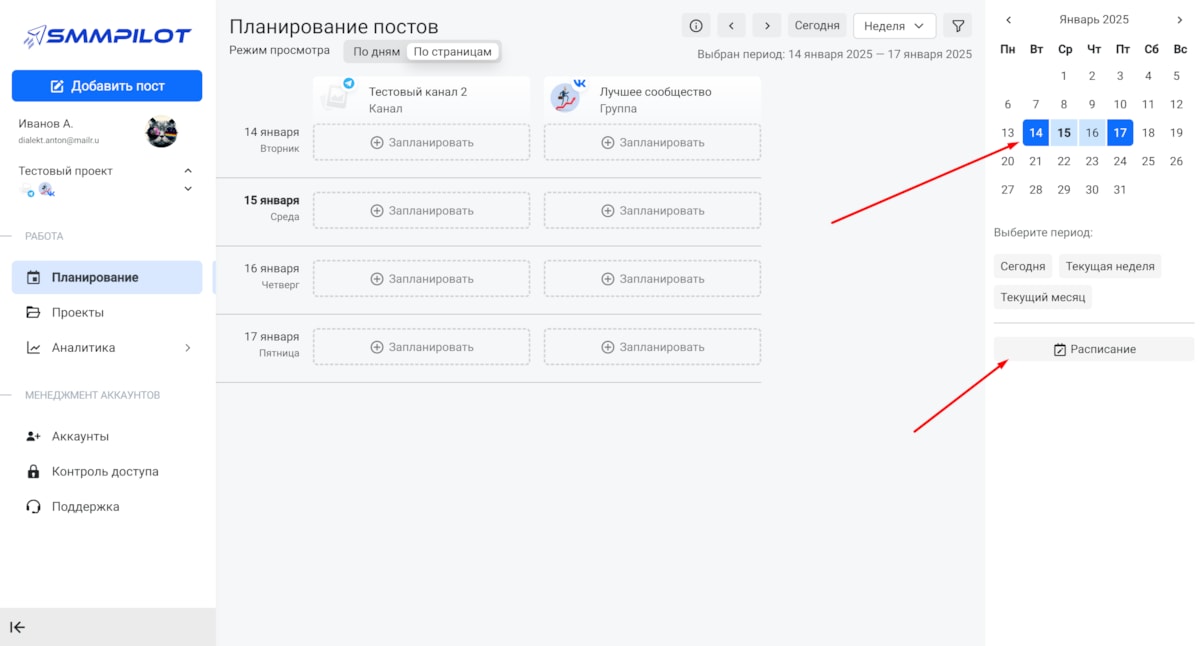Select 31 in the January calendar
This screenshot has width=1200, height=646.
1120,189
